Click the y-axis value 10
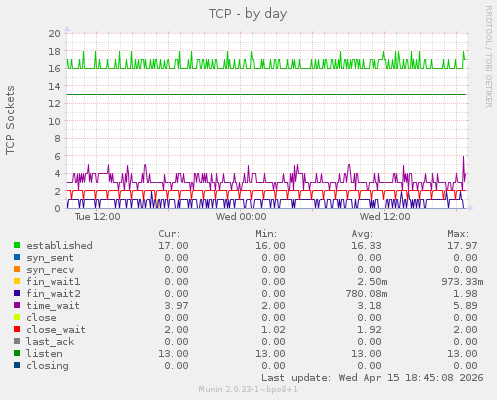 (x=54, y=121)
